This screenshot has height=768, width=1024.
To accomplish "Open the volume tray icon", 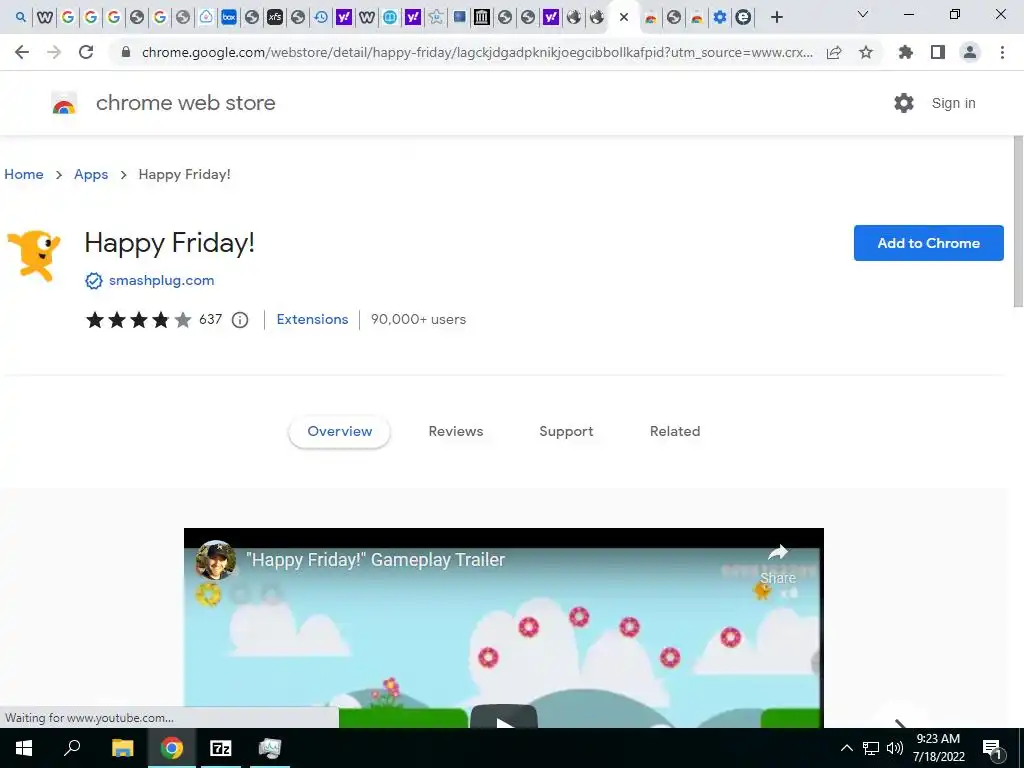I will tap(895, 748).
